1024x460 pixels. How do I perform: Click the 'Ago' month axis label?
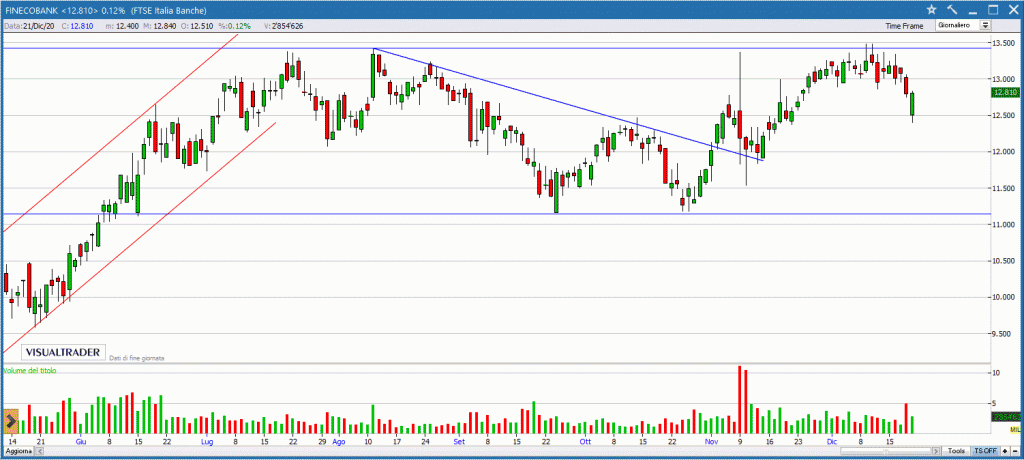click(x=338, y=442)
